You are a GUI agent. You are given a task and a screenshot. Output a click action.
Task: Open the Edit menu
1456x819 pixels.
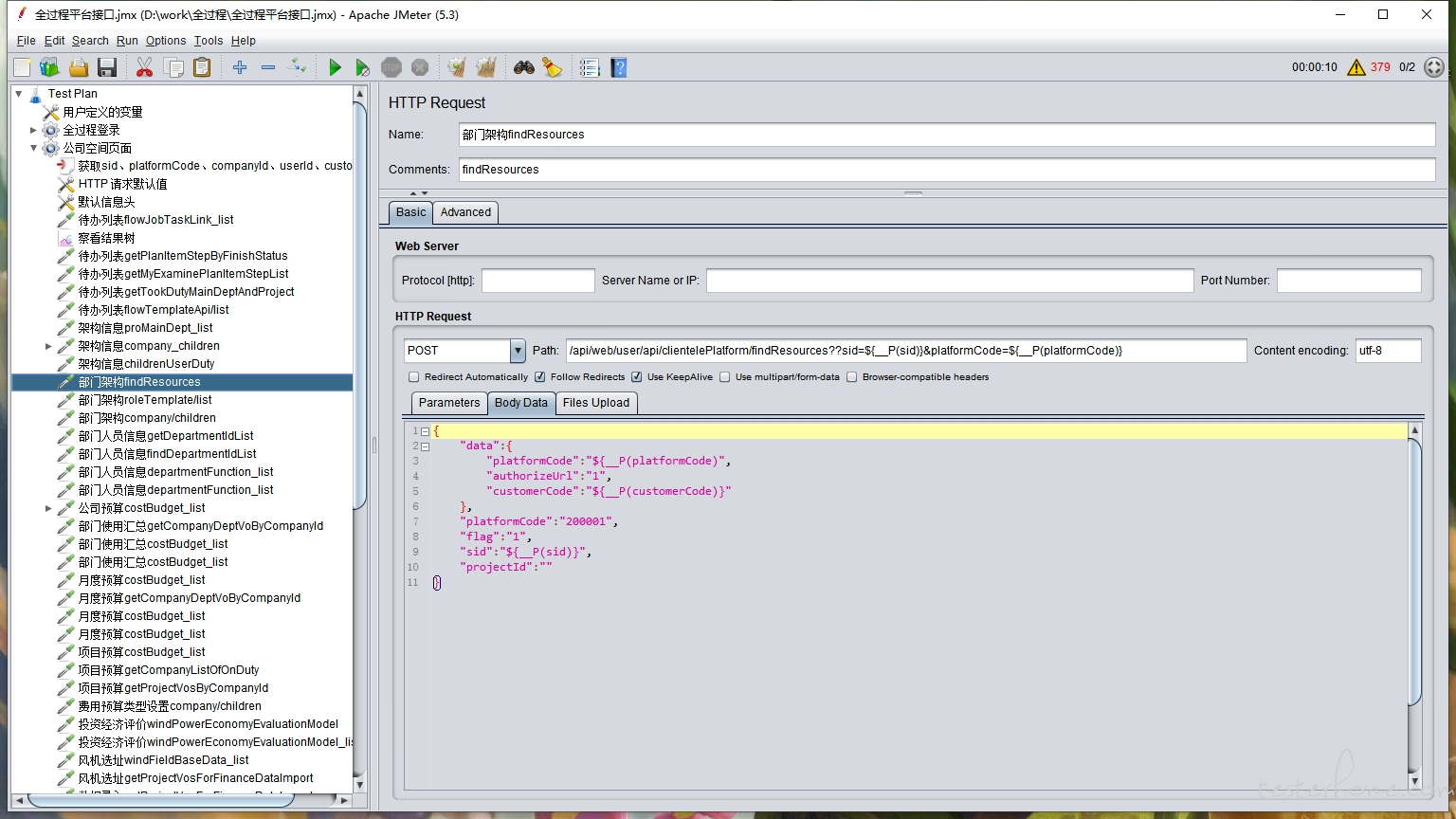pos(54,41)
